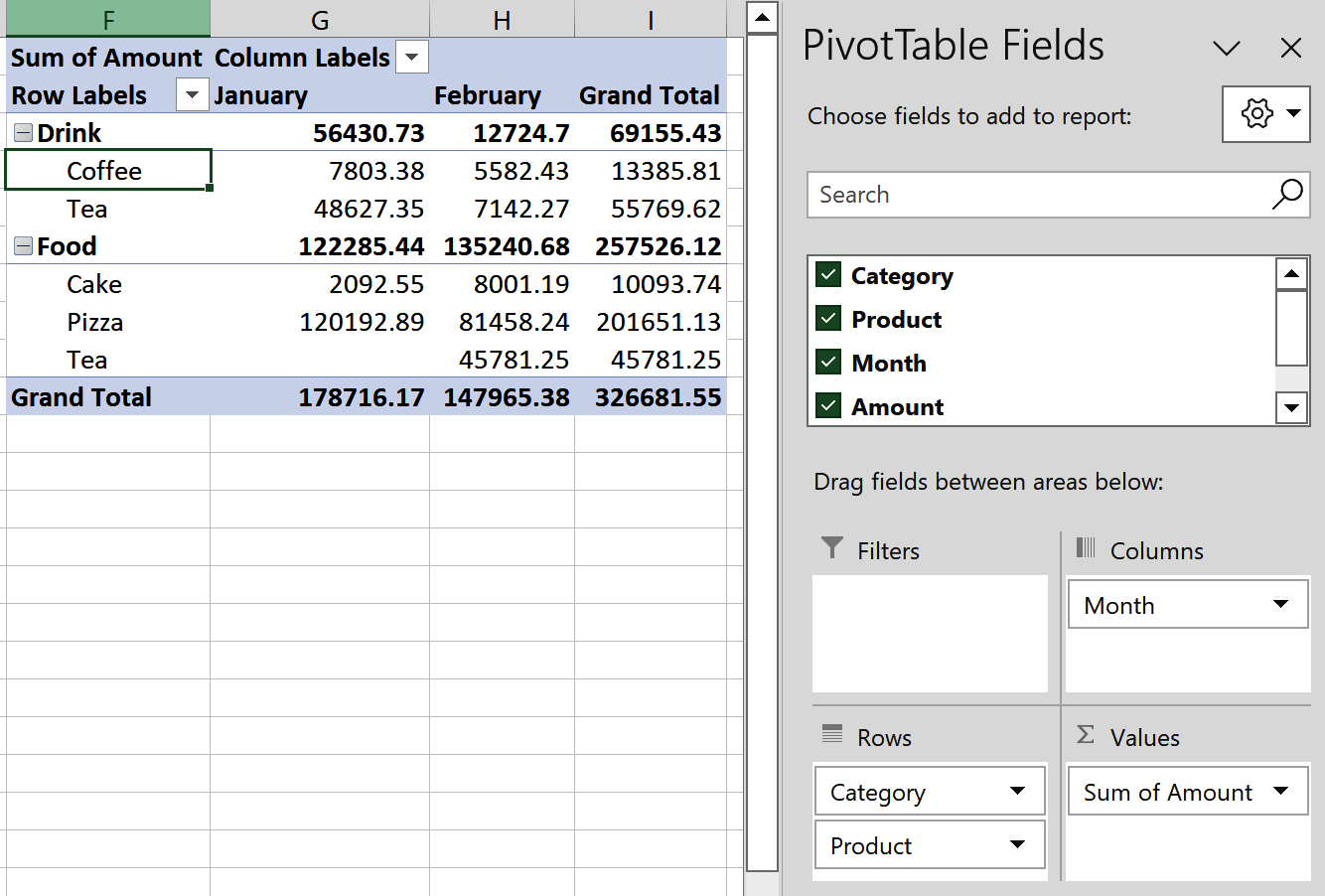Open the Sum of Amount dropdown in Values

(1280, 791)
